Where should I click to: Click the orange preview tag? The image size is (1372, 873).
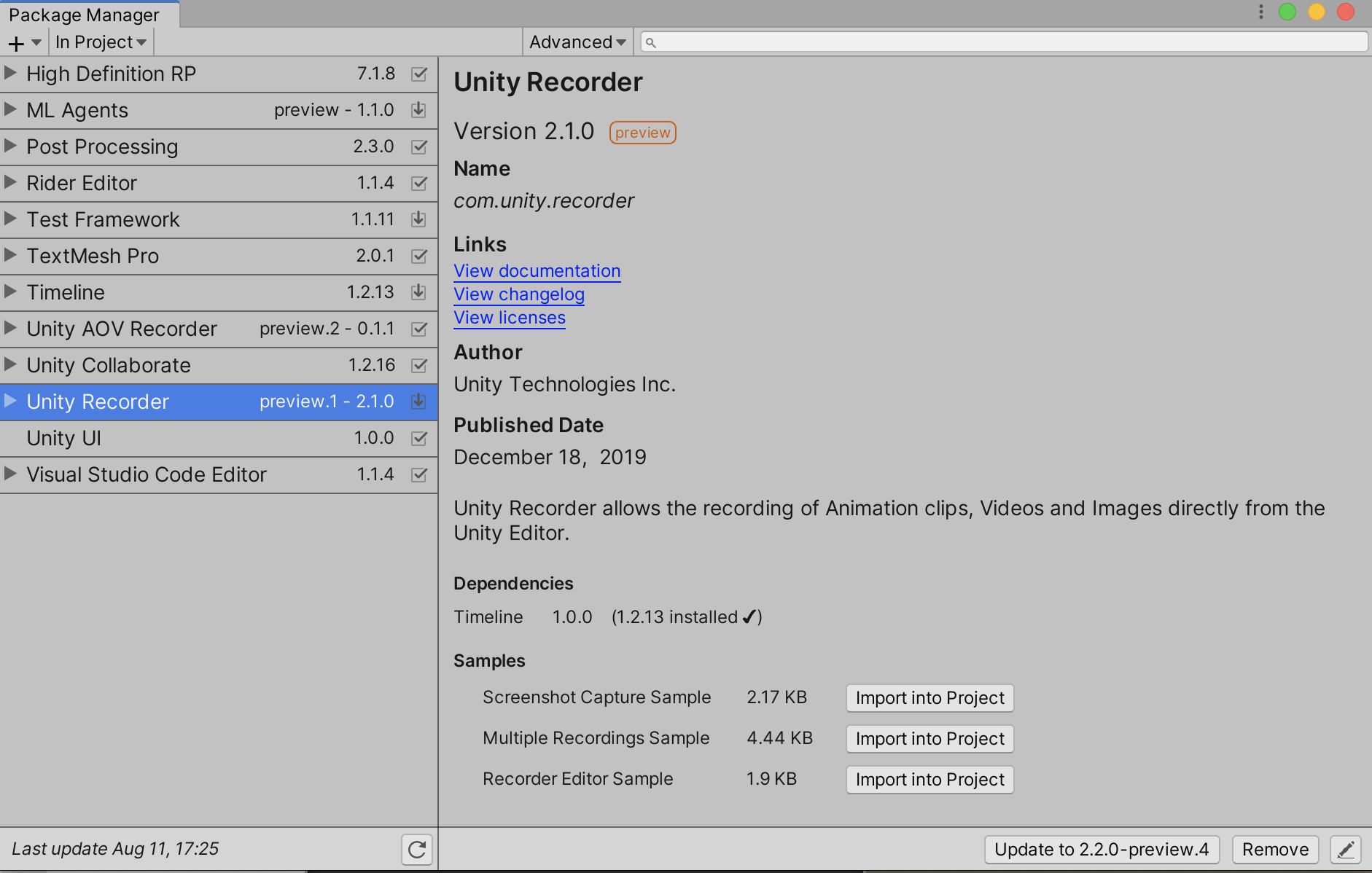pos(642,133)
